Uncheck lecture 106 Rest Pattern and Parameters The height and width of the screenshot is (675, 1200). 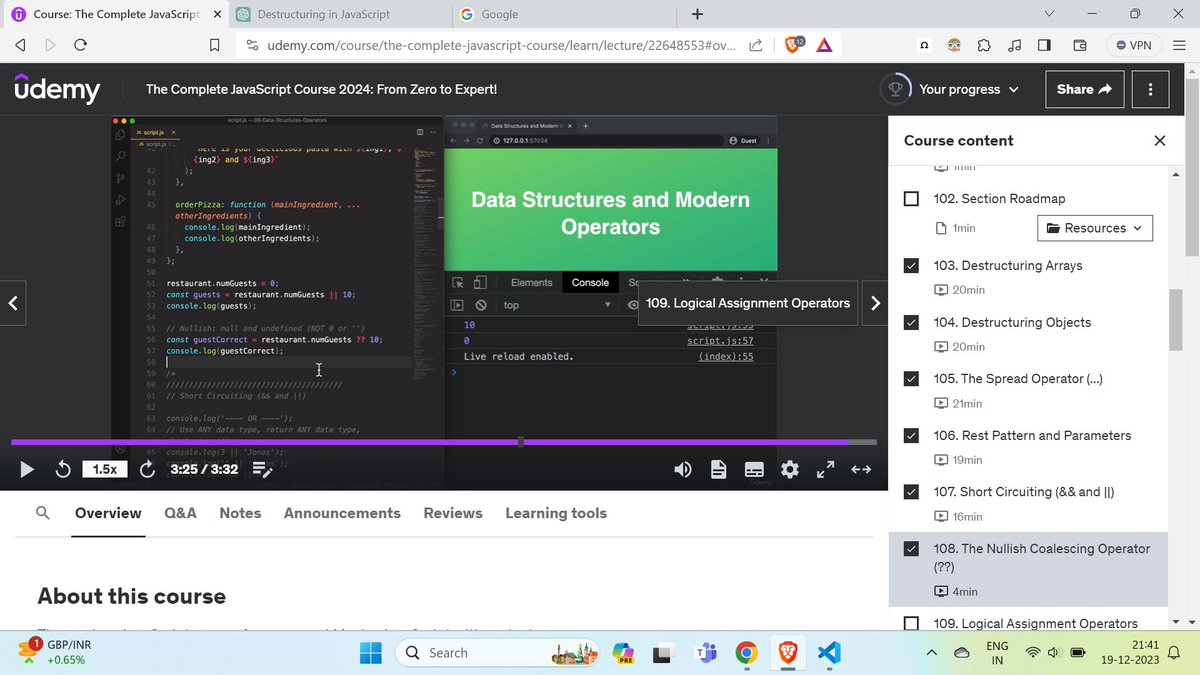coord(911,435)
